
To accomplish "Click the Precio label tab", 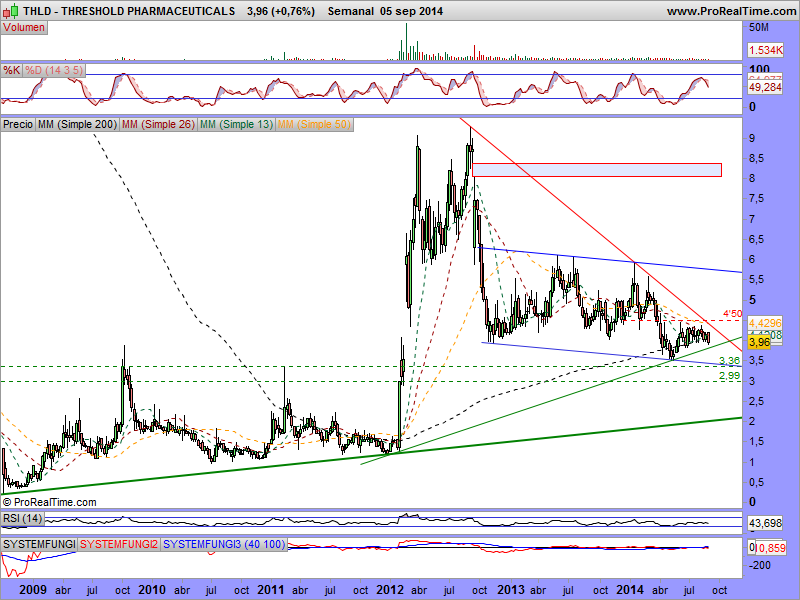I will pyautogui.click(x=18, y=124).
